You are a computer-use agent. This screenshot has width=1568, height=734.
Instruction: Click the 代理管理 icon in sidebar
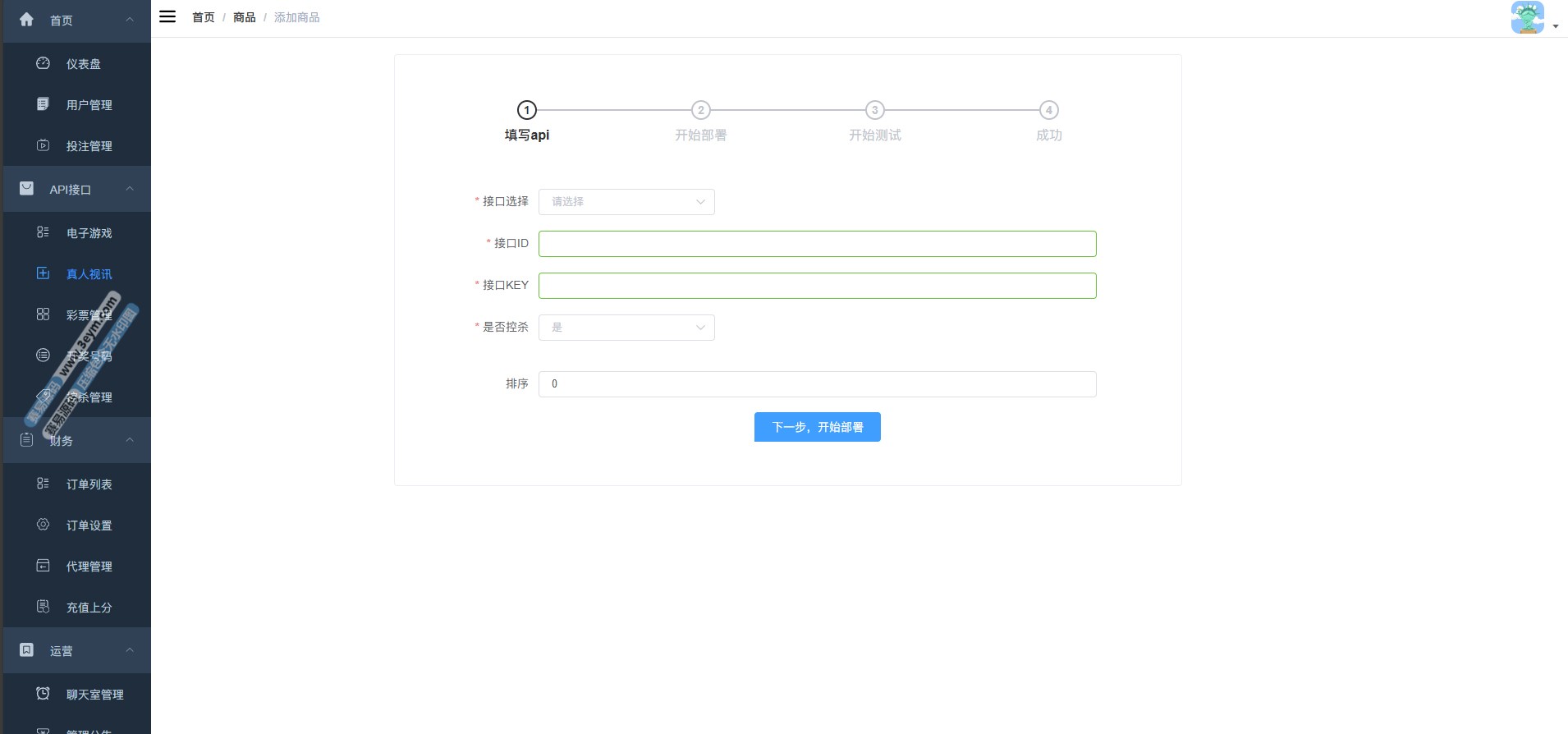click(x=44, y=566)
